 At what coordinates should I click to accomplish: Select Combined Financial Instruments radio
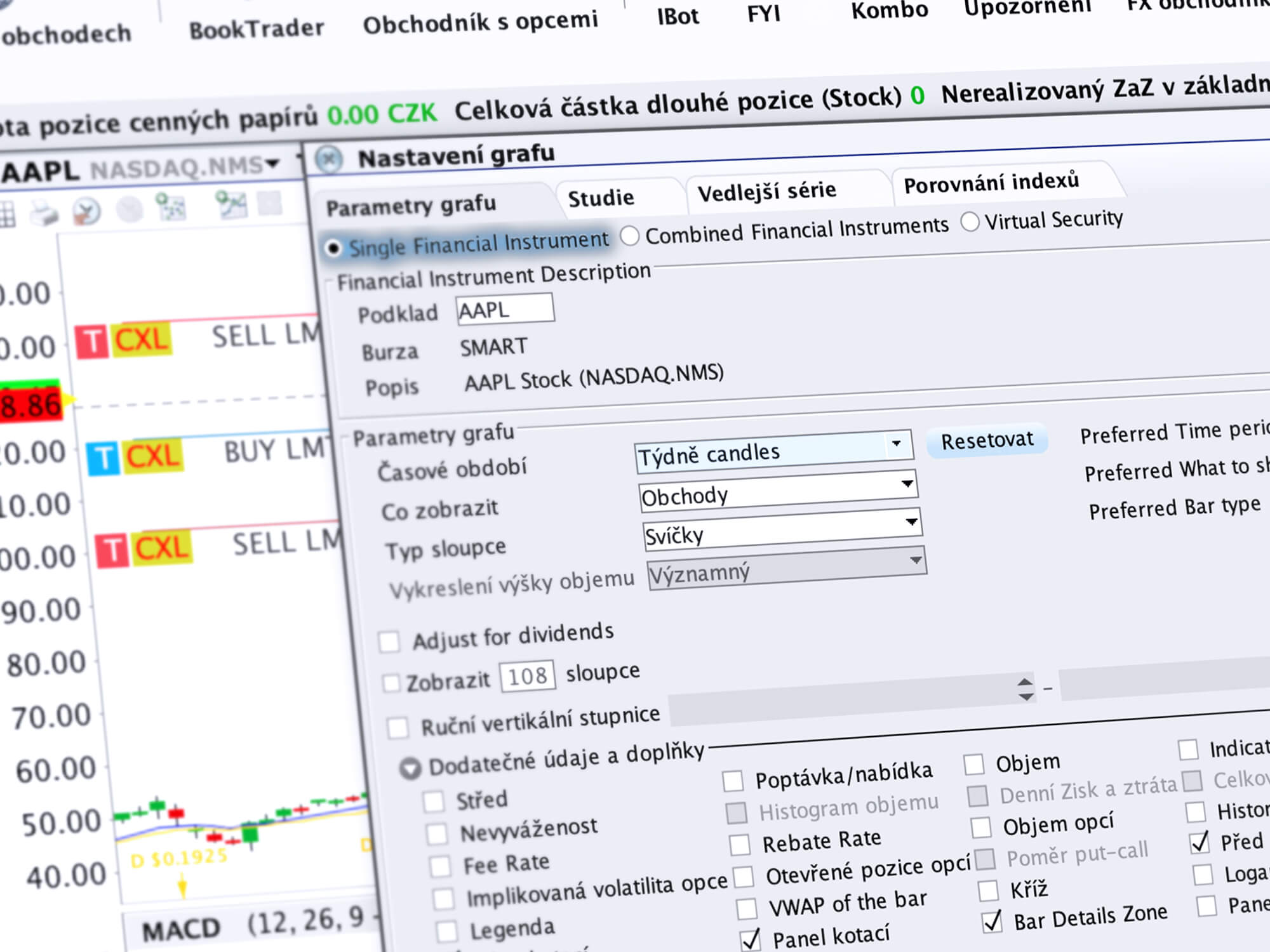point(629,236)
